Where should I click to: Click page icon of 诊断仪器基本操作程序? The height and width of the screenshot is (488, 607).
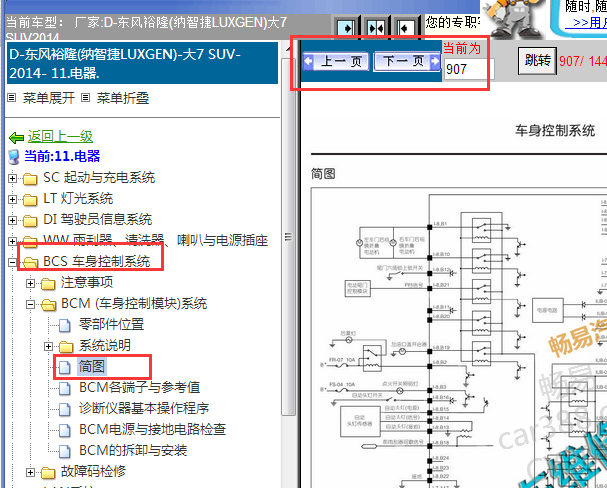coord(65,409)
